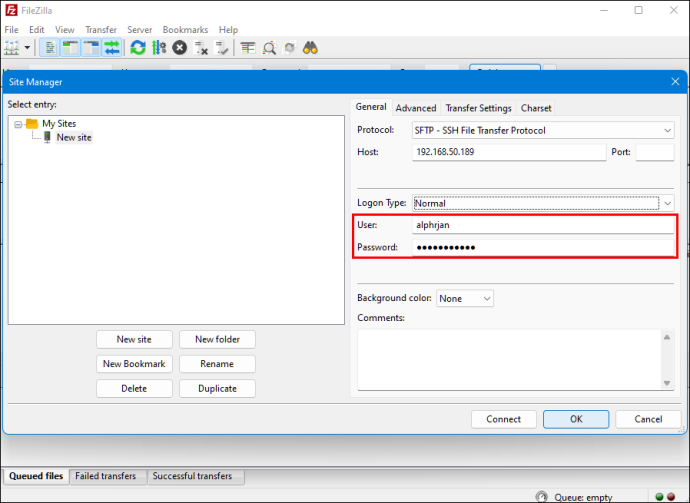Click the binoculars file search icon
The image size is (690, 503).
tap(310, 48)
